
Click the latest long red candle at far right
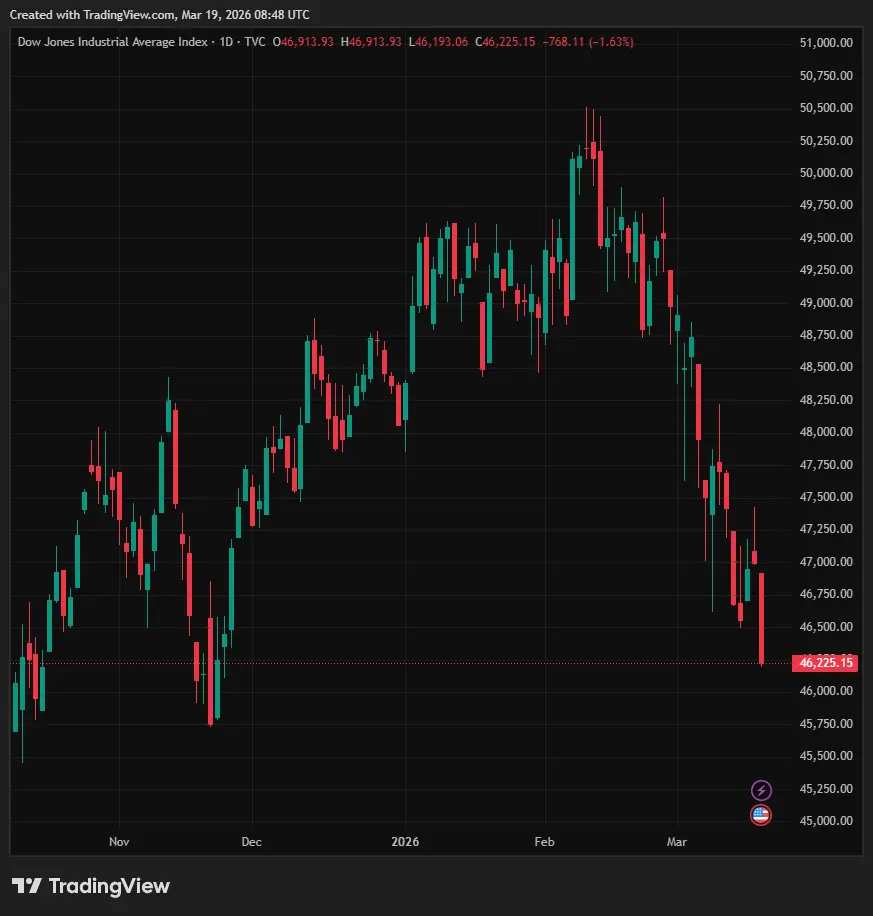pos(761,619)
